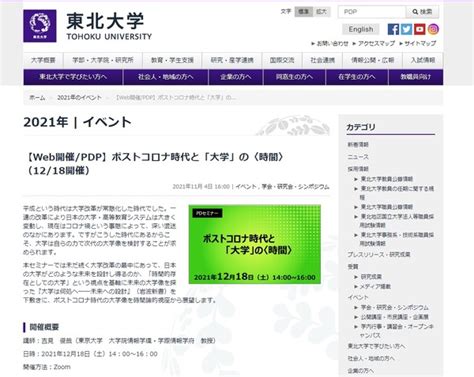The width and height of the screenshot is (474, 377).
Task: Open the 学部・大学院・研究所 menu
Action: coord(103,60)
